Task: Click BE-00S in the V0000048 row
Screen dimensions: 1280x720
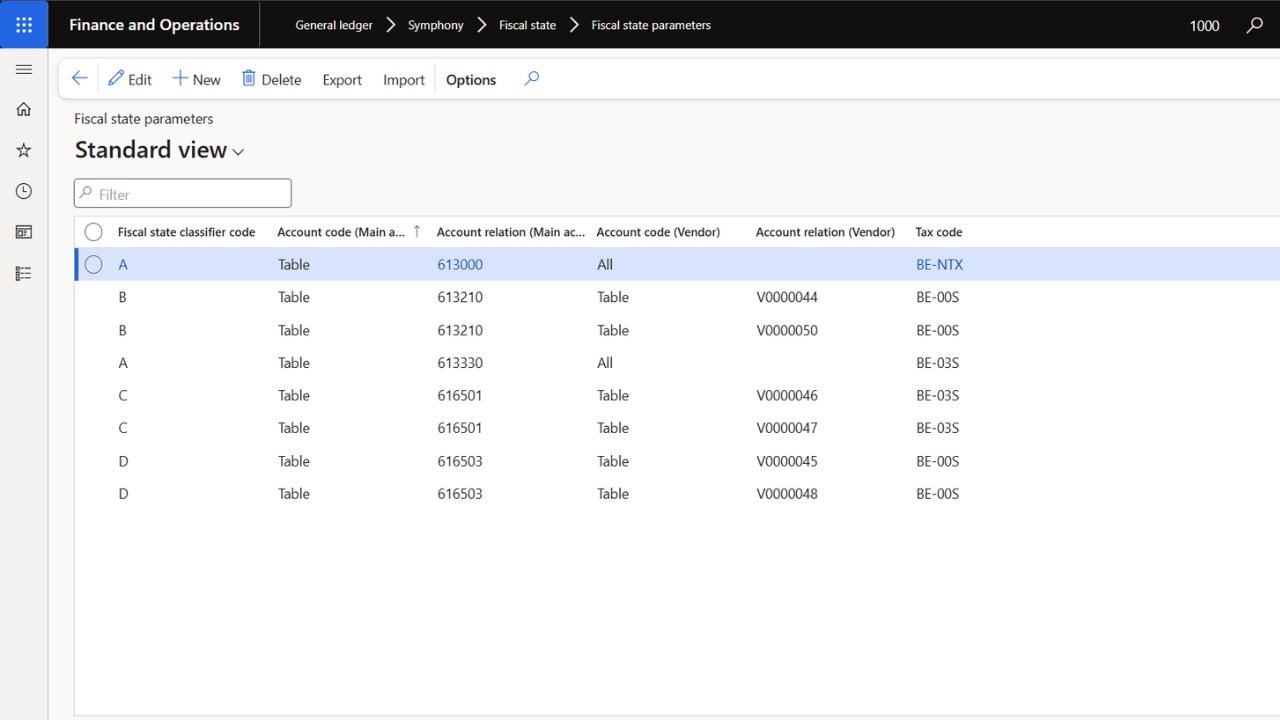Action: click(937, 494)
